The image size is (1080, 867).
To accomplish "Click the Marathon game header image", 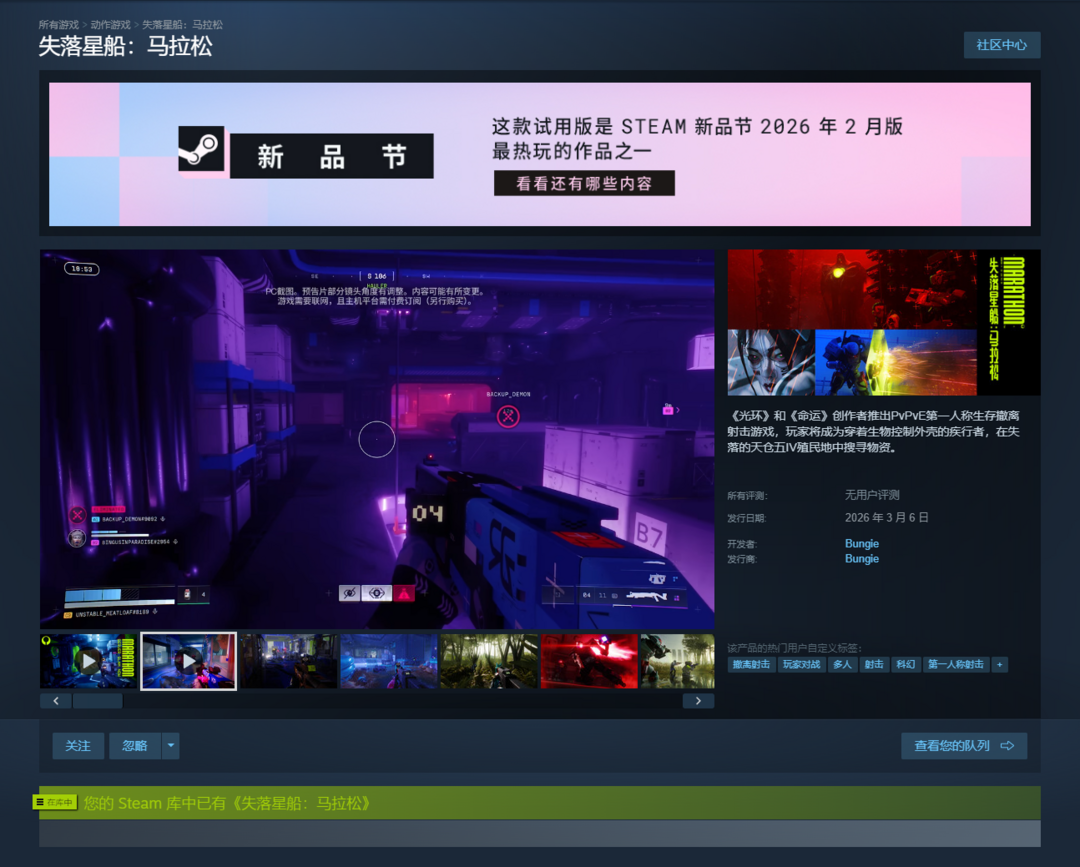I will (x=883, y=322).
